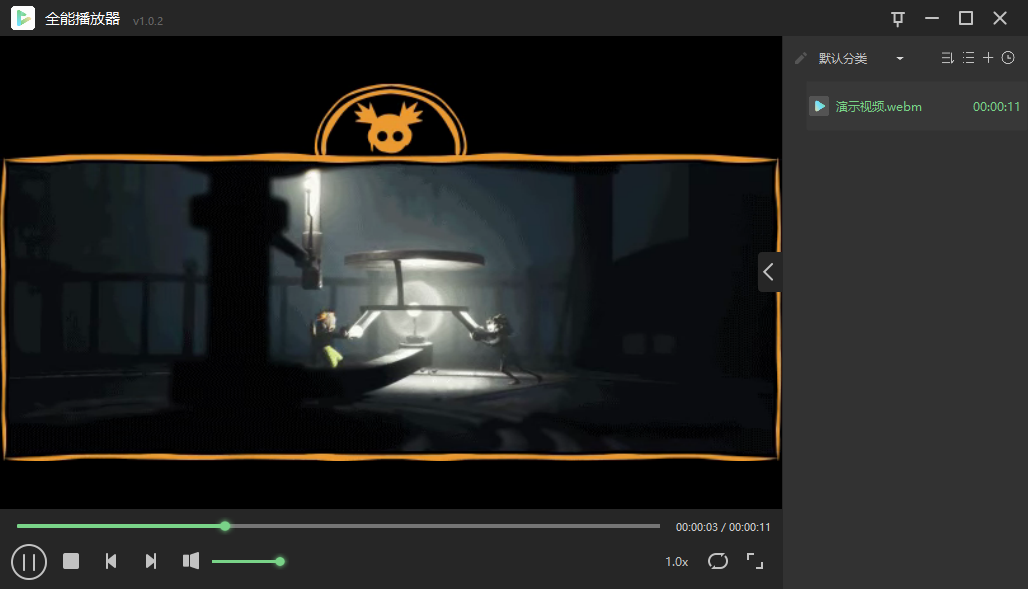Click the volume slider handle

[280, 562]
